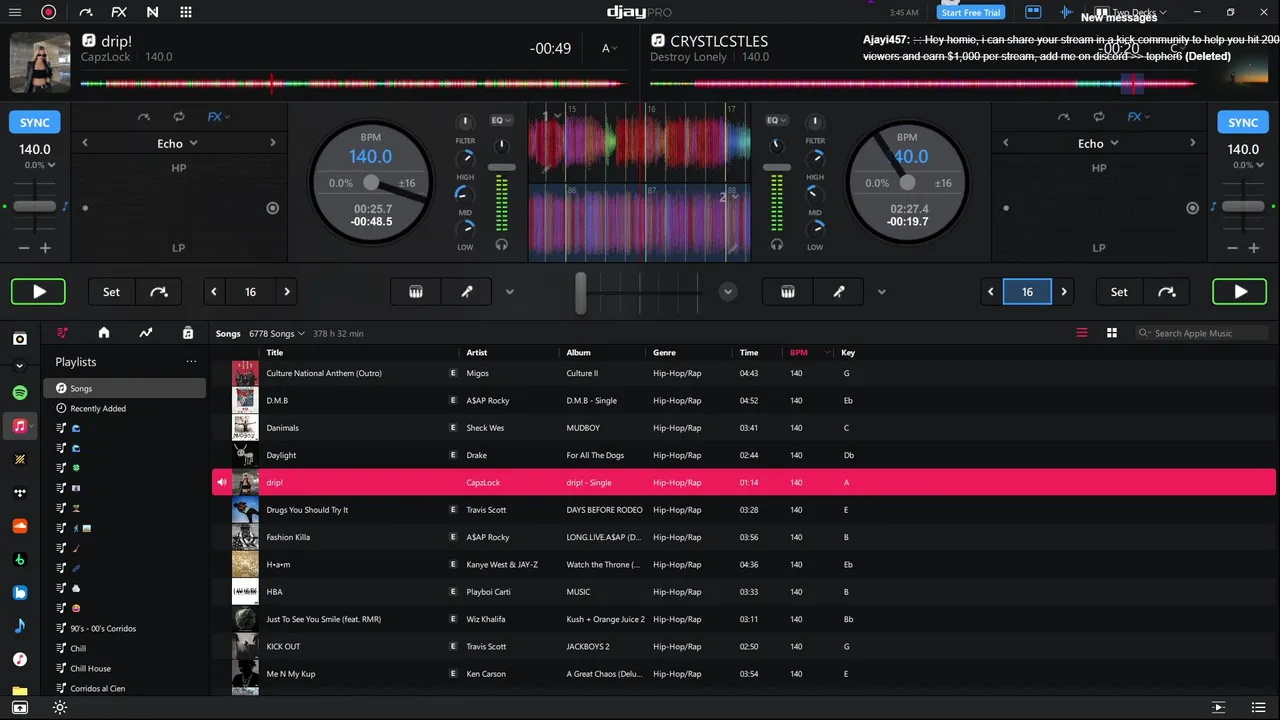The height and width of the screenshot is (720, 1280).
Task: Select Apple Music source in sidebar
Action: 19,426
